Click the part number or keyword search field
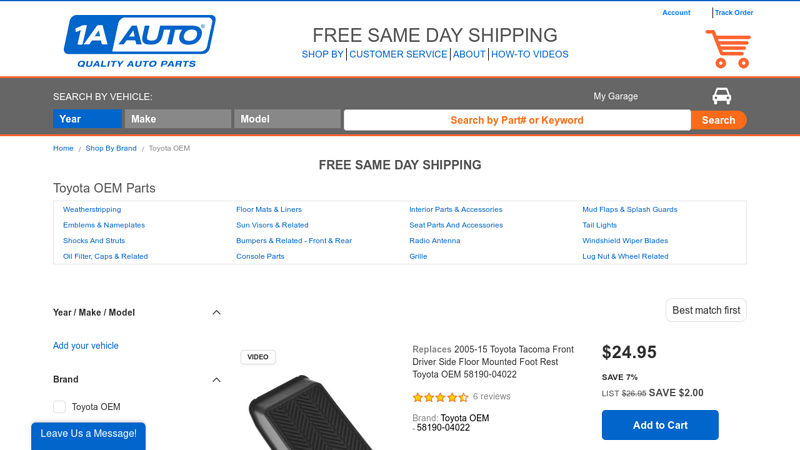 tap(517, 120)
